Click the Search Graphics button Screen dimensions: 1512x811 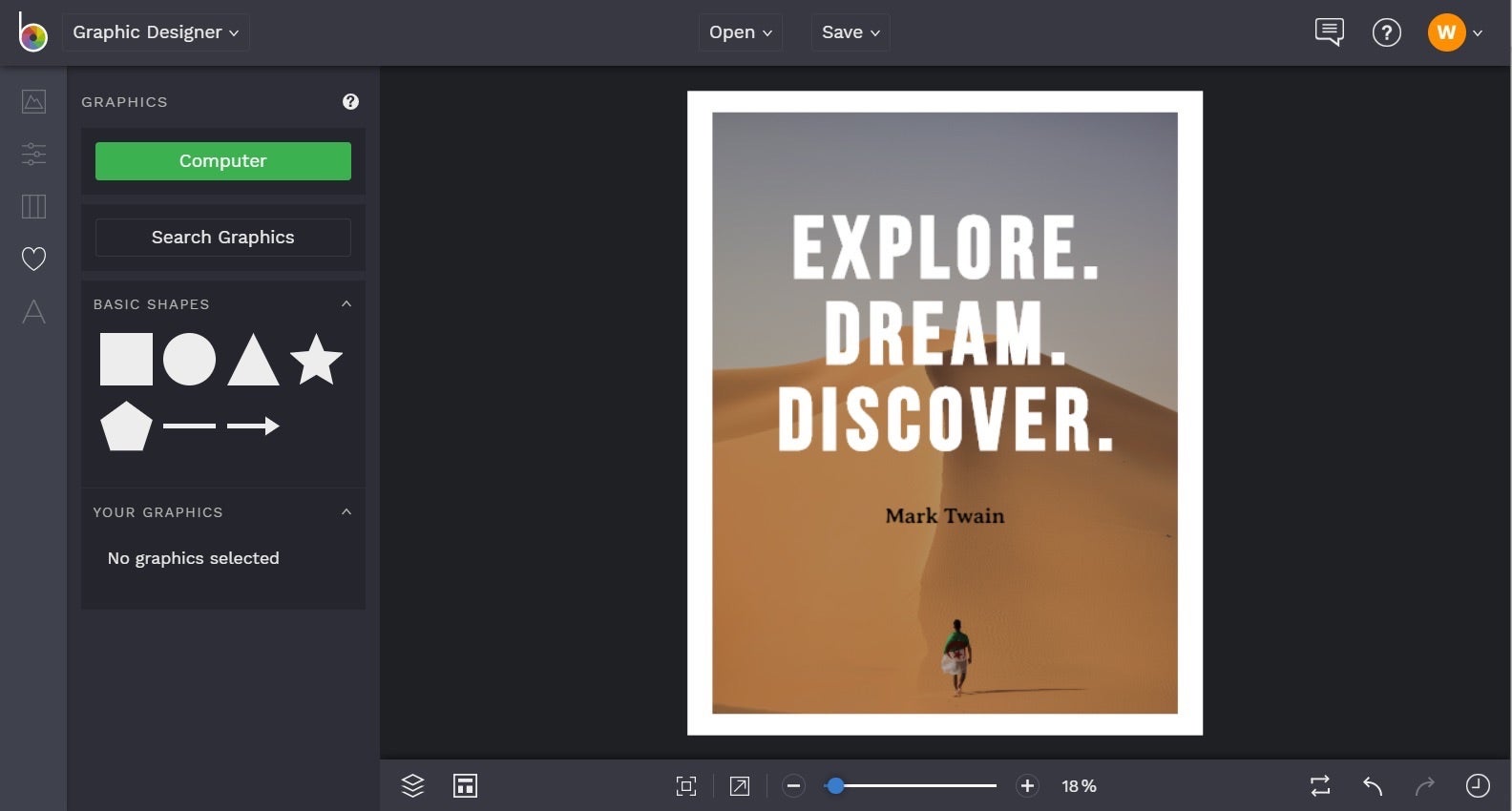point(223,238)
